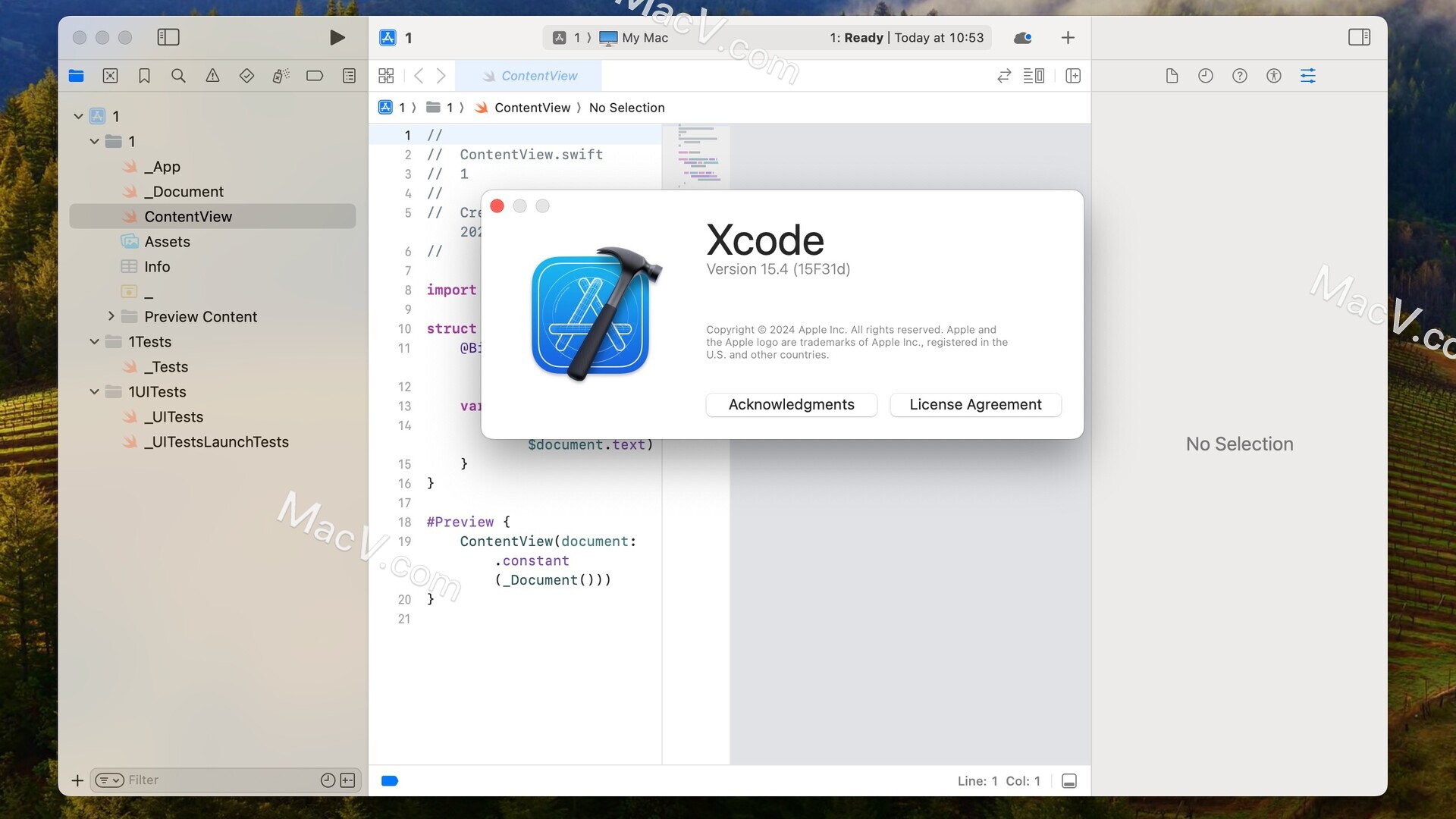
Task: Click the Version 15.4 text
Action: [x=778, y=269]
